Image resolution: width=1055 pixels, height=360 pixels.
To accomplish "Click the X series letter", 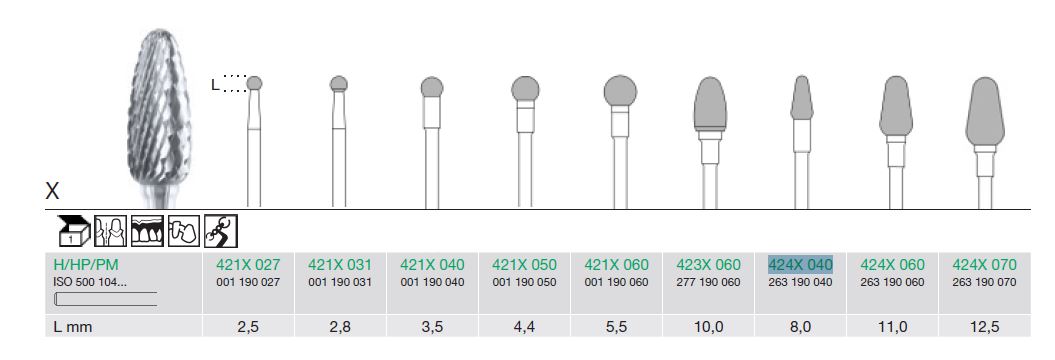I will point(52,191).
